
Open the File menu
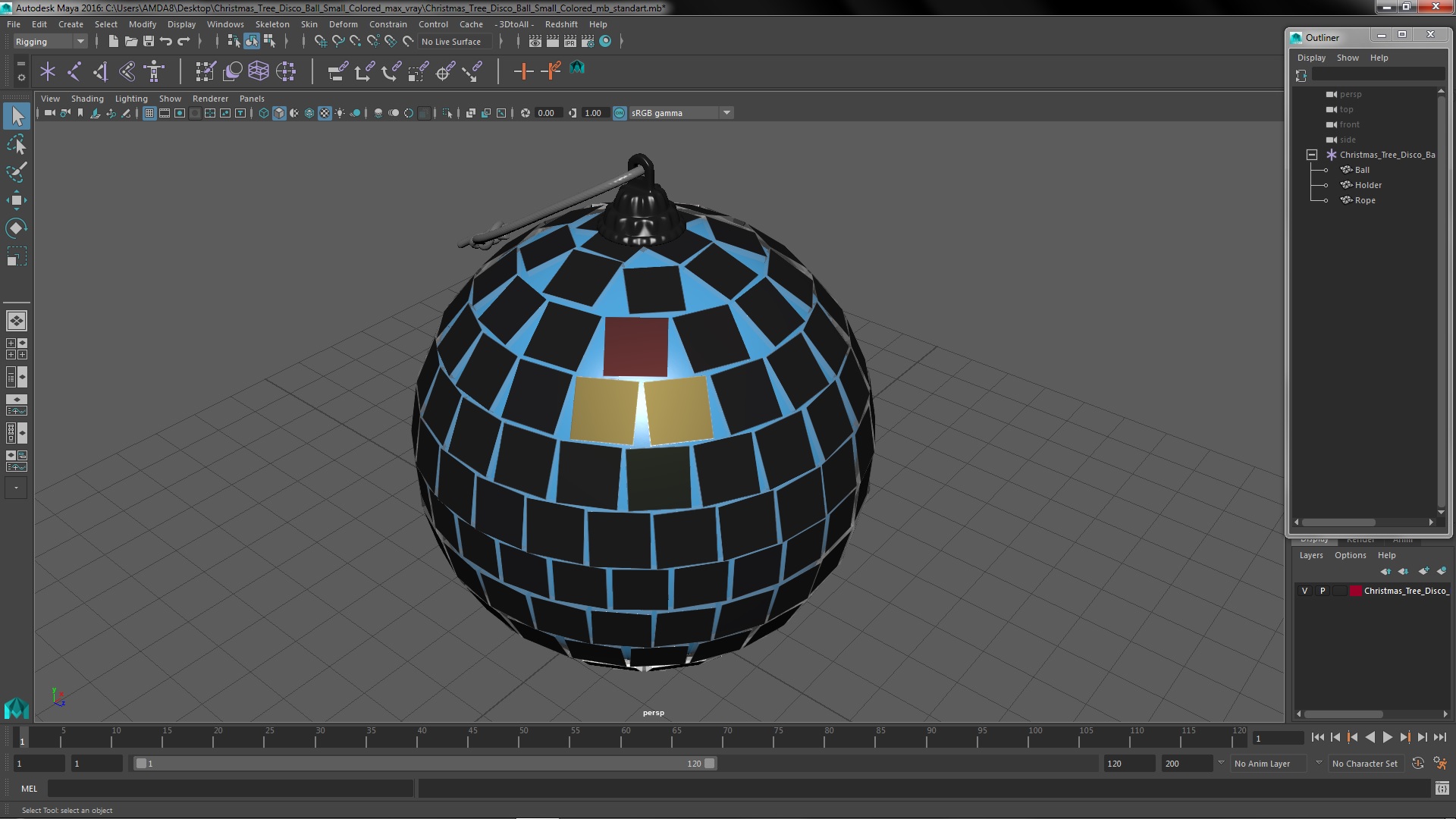point(14,24)
